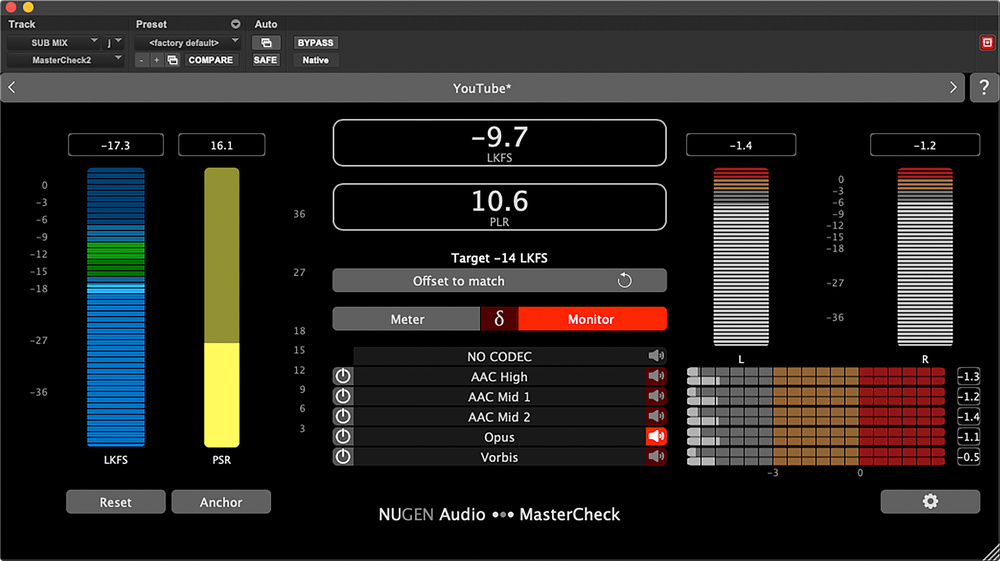Screen dimensions: 1000x561
Task: Click the L true peak meter
Action: point(741,256)
